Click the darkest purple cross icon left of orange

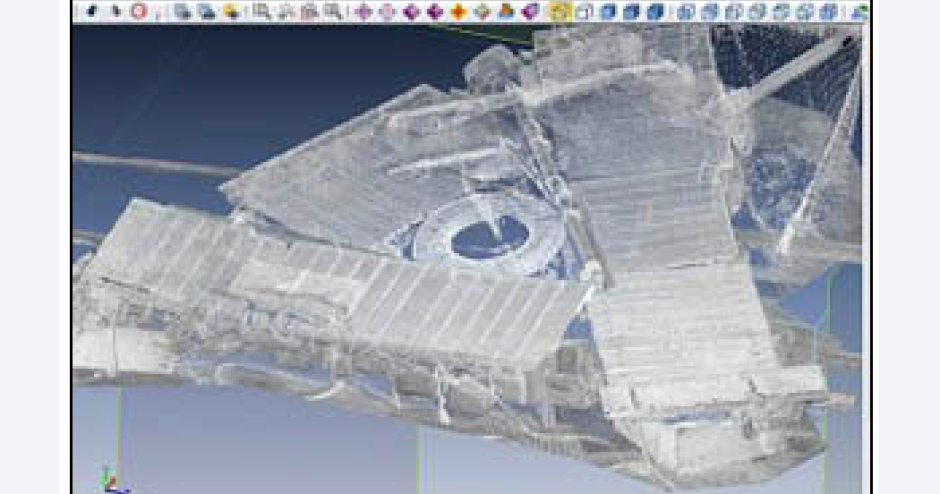(x=435, y=11)
